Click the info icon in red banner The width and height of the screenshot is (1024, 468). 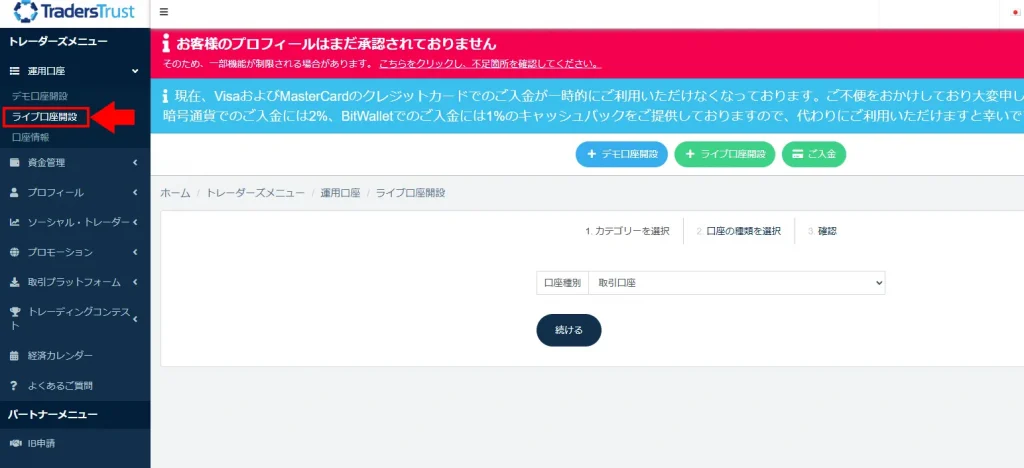167,44
